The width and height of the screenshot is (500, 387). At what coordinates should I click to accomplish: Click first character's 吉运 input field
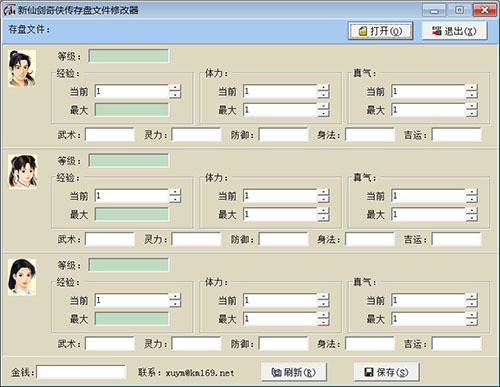tap(457, 135)
